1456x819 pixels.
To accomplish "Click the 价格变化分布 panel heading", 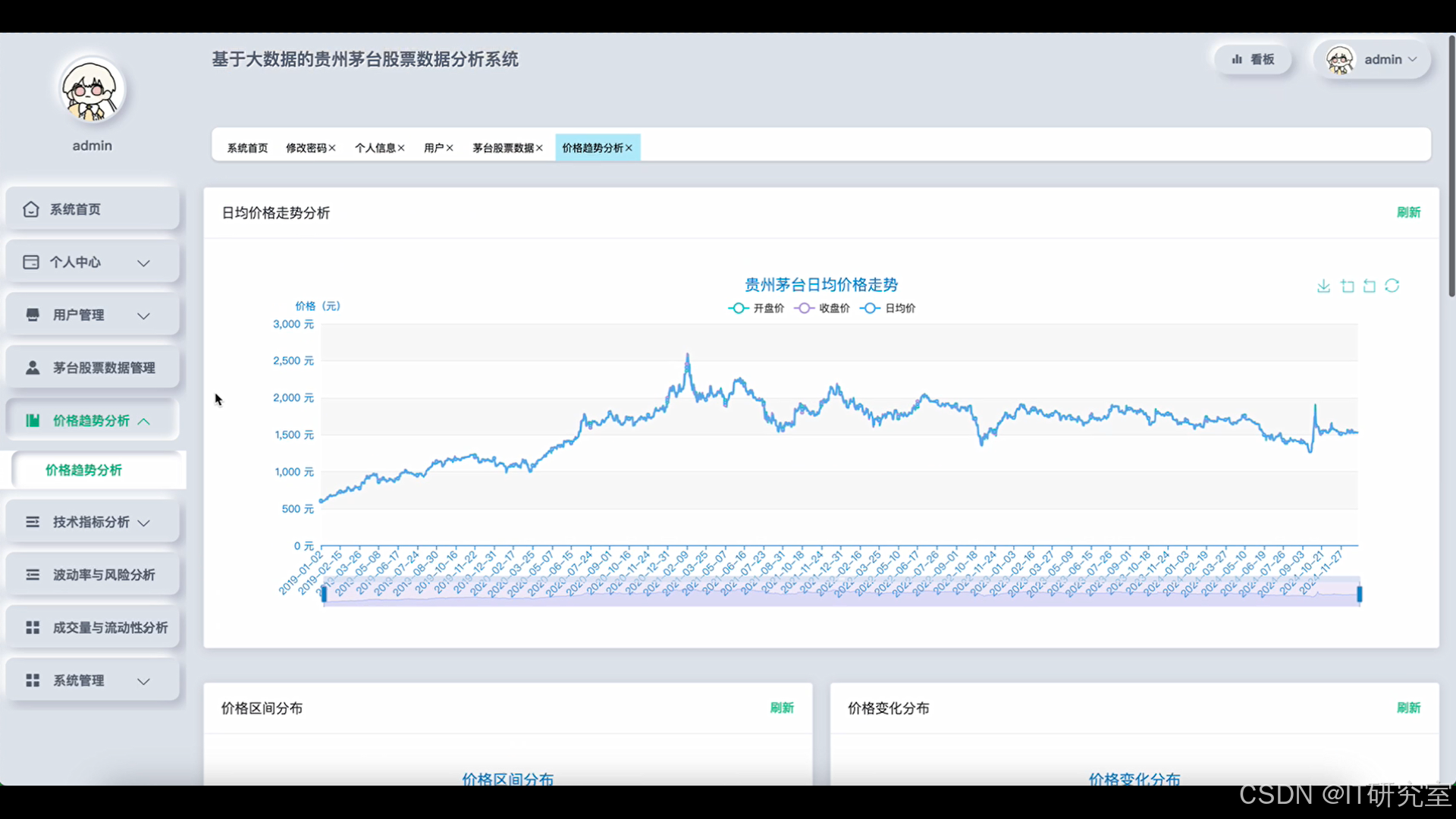I will pos(888,708).
